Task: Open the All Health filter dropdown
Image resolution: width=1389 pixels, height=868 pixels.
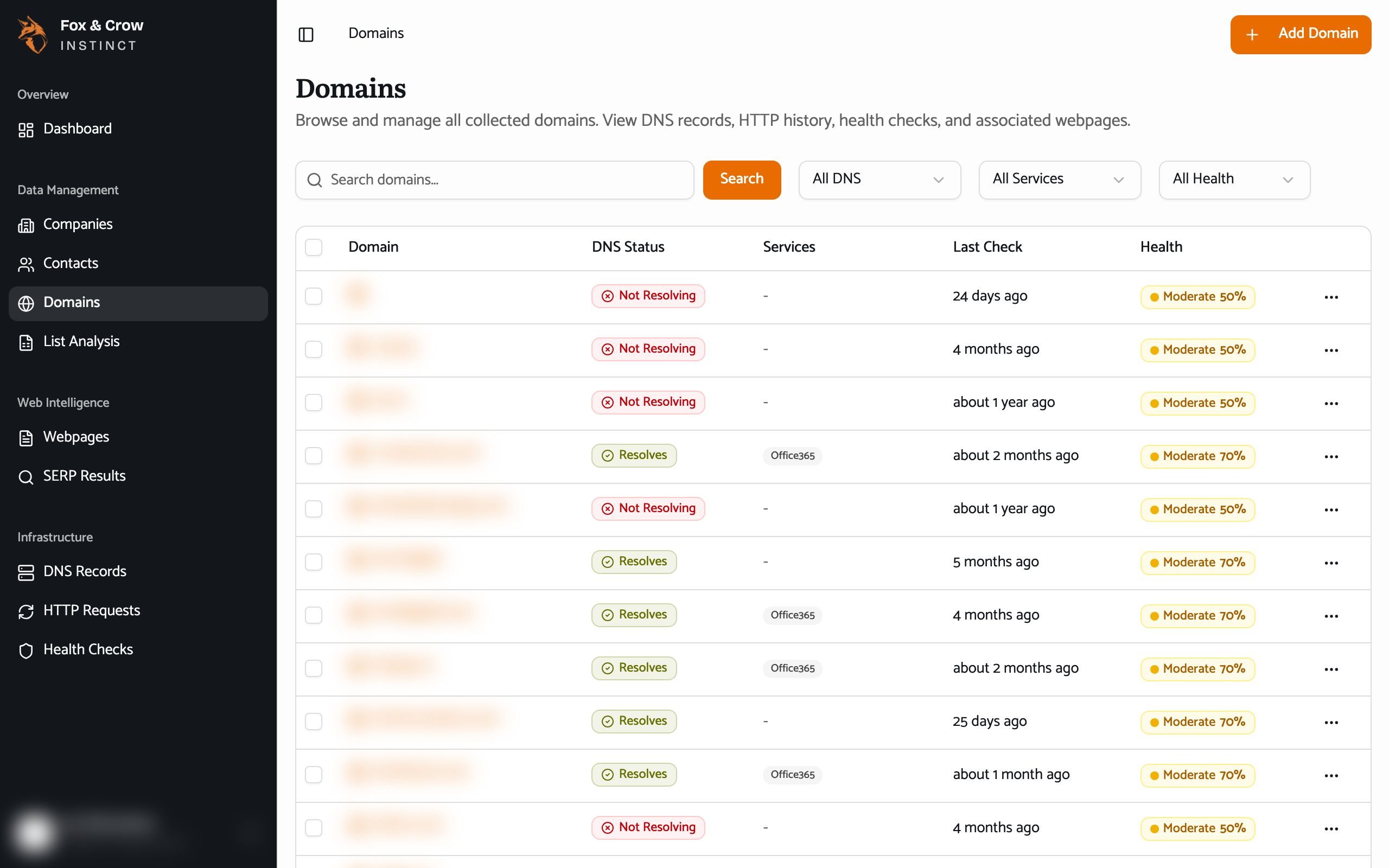Action: [x=1234, y=180]
